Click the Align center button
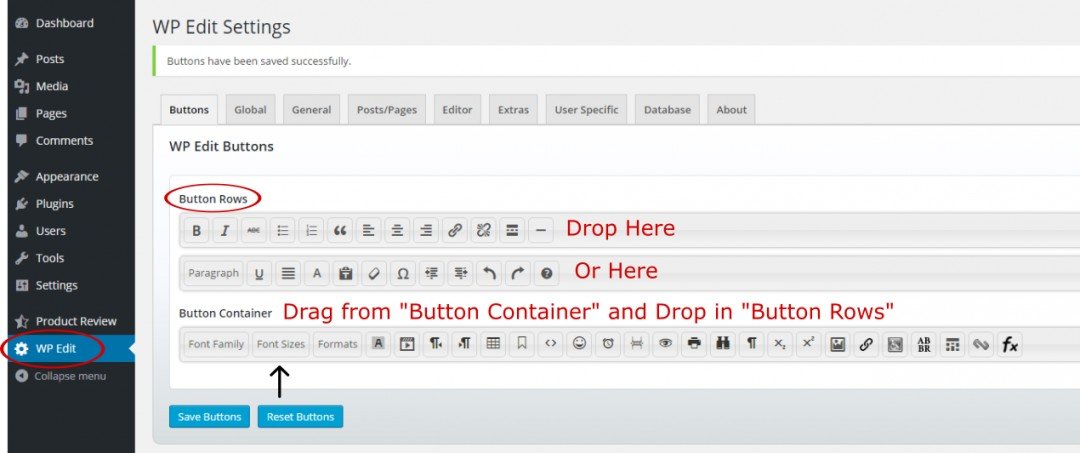The image size is (1080, 453). click(x=397, y=231)
